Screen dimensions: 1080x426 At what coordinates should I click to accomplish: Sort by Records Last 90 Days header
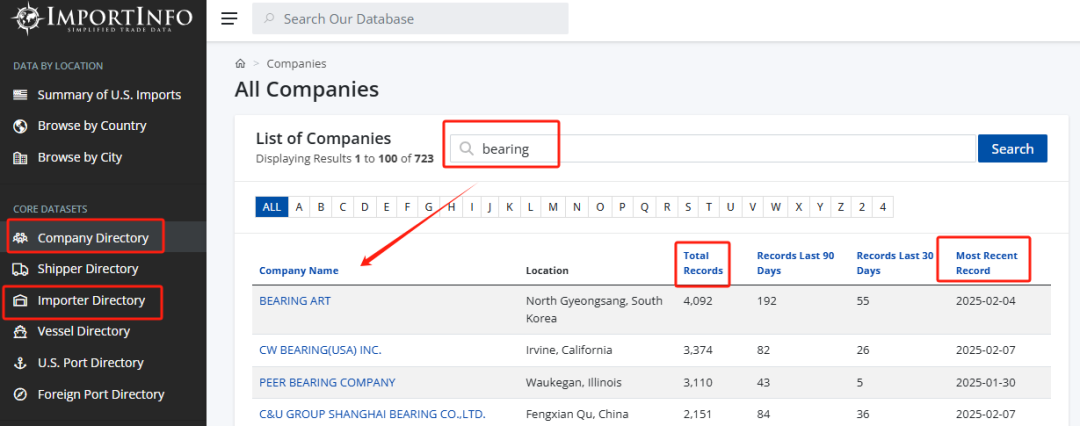[x=795, y=263]
